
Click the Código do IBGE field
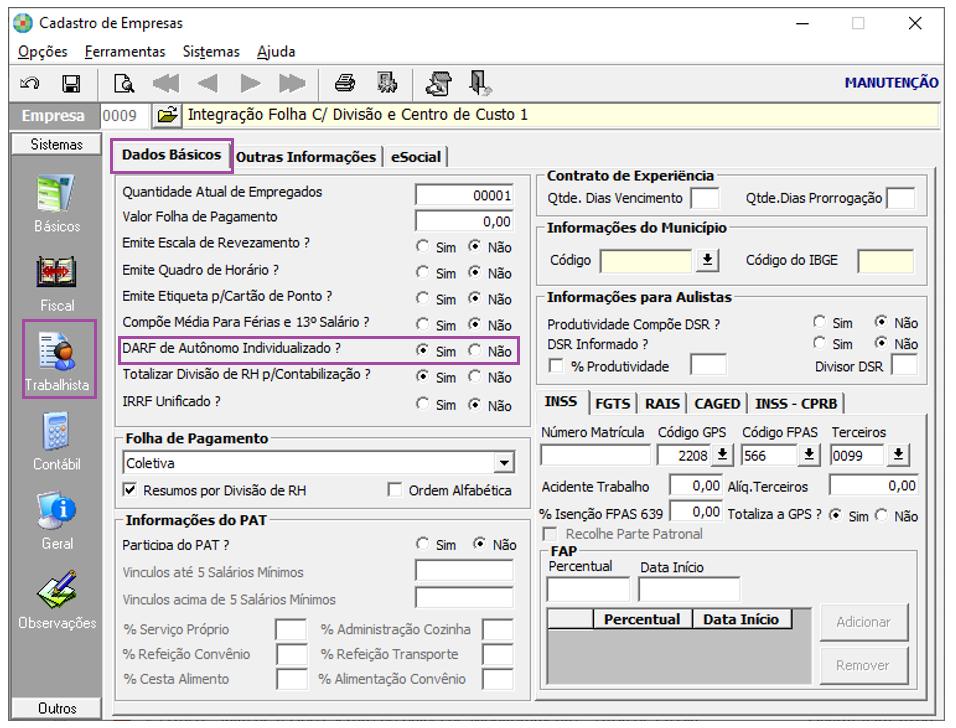885,261
